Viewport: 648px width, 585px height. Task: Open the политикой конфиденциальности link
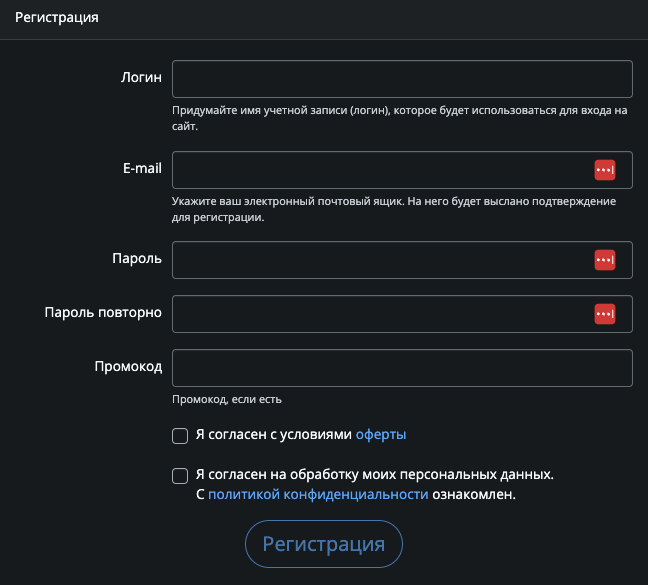pos(318,494)
